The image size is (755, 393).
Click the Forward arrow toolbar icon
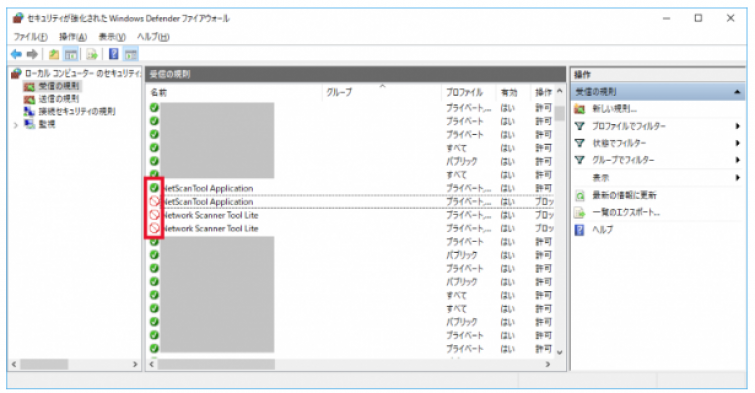[x=32, y=54]
